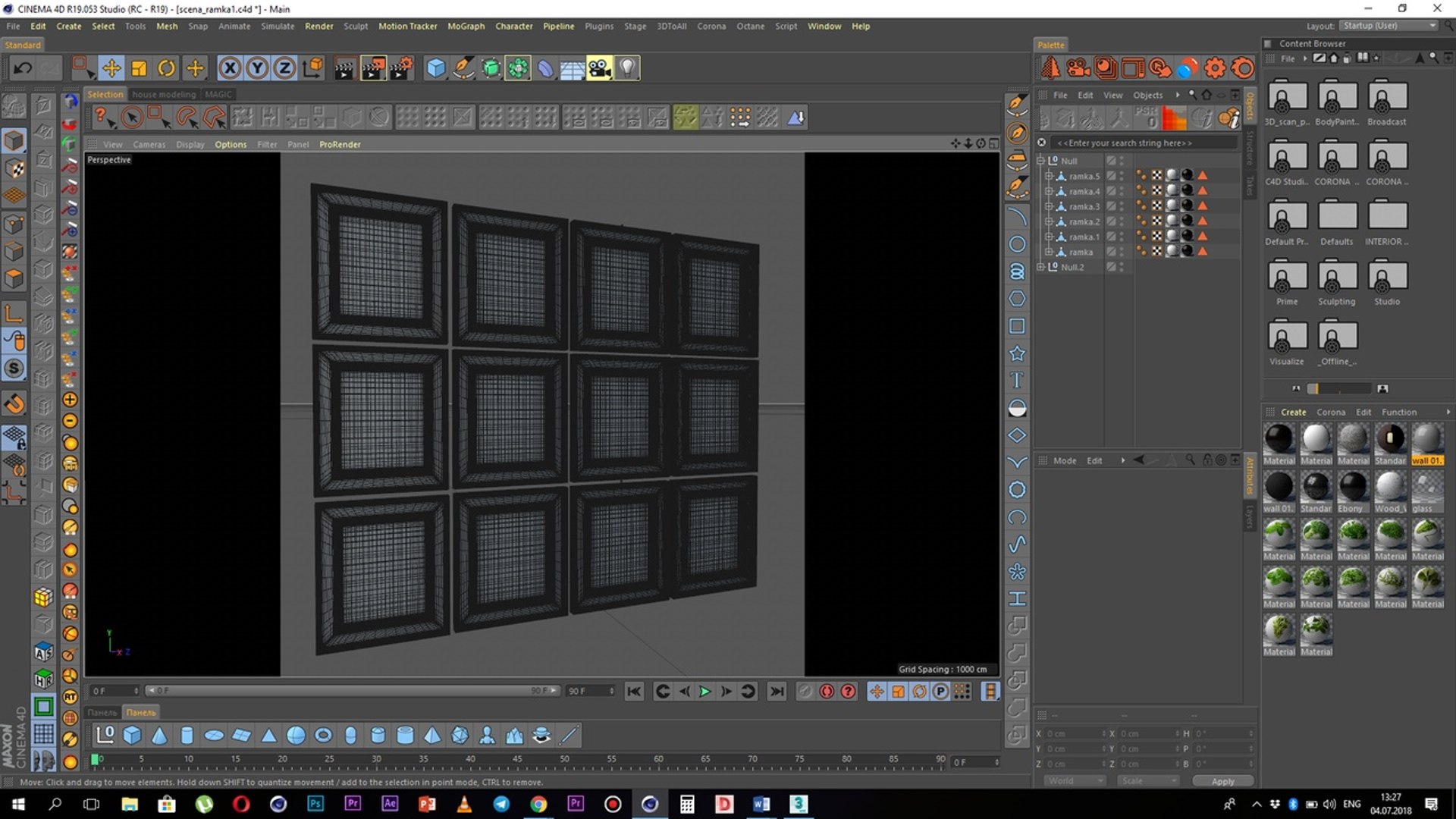
Task: Add a Camera object from toolbar
Action: [599, 68]
